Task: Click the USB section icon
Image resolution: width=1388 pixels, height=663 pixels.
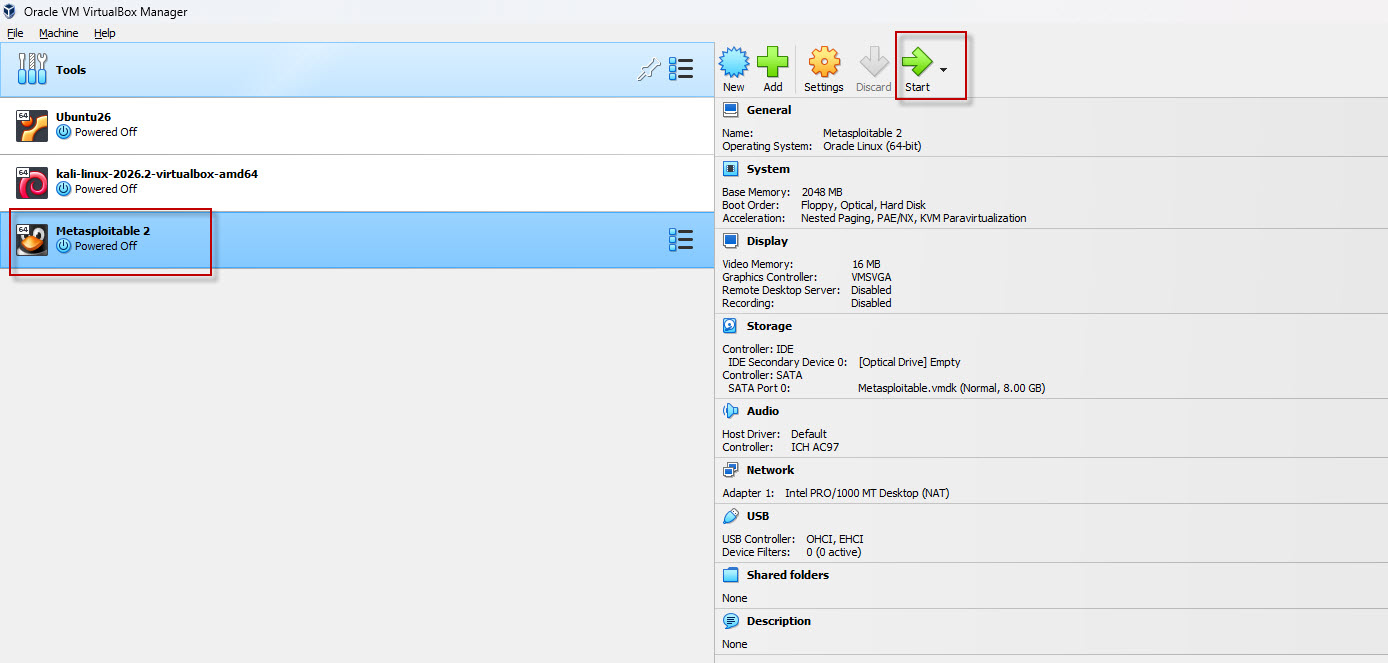Action: pyautogui.click(x=730, y=516)
